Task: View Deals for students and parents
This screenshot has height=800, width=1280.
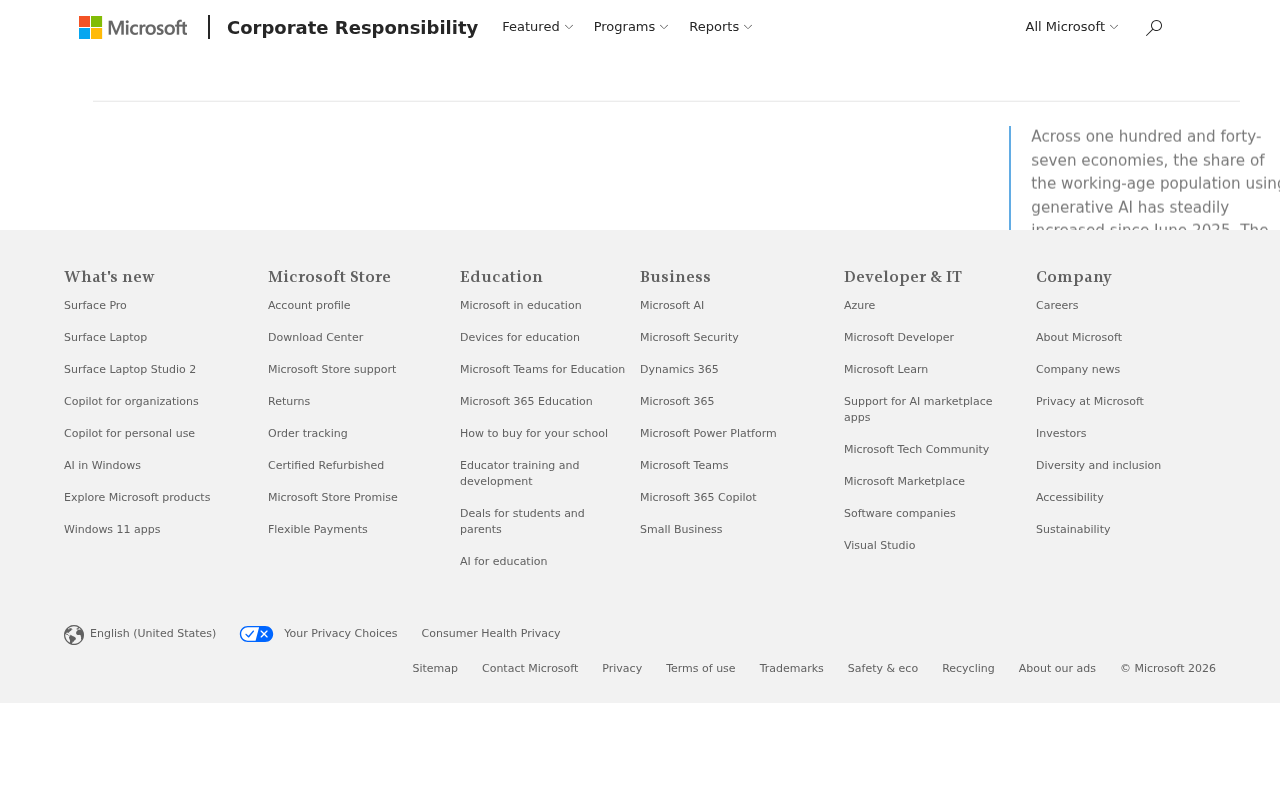Action: [522, 522]
